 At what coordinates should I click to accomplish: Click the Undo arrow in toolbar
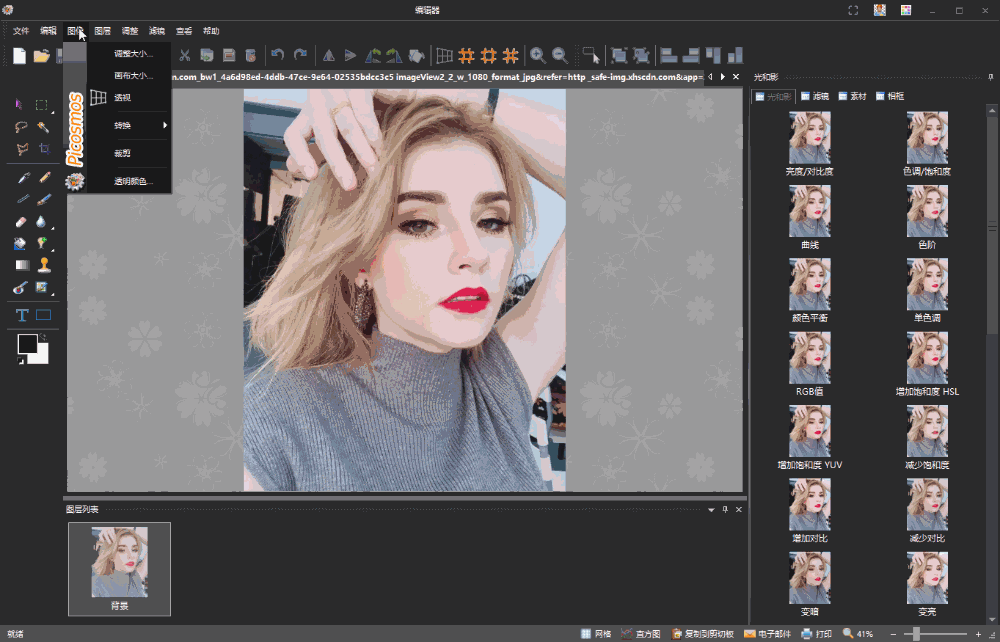(278, 56)
